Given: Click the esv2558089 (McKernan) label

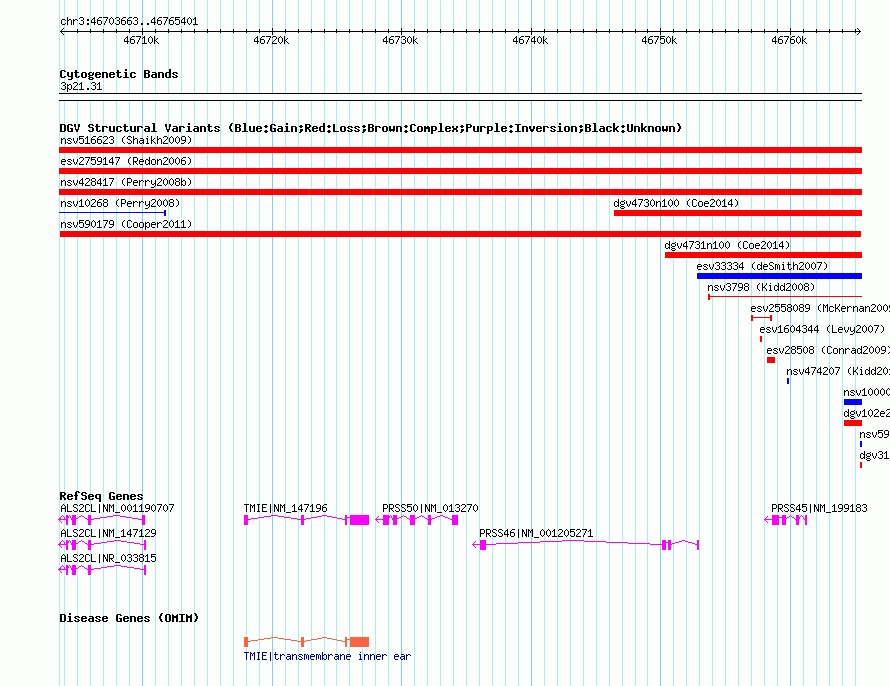Looking at the screenshot, I should pyautogui.click(x=820, y=308).
